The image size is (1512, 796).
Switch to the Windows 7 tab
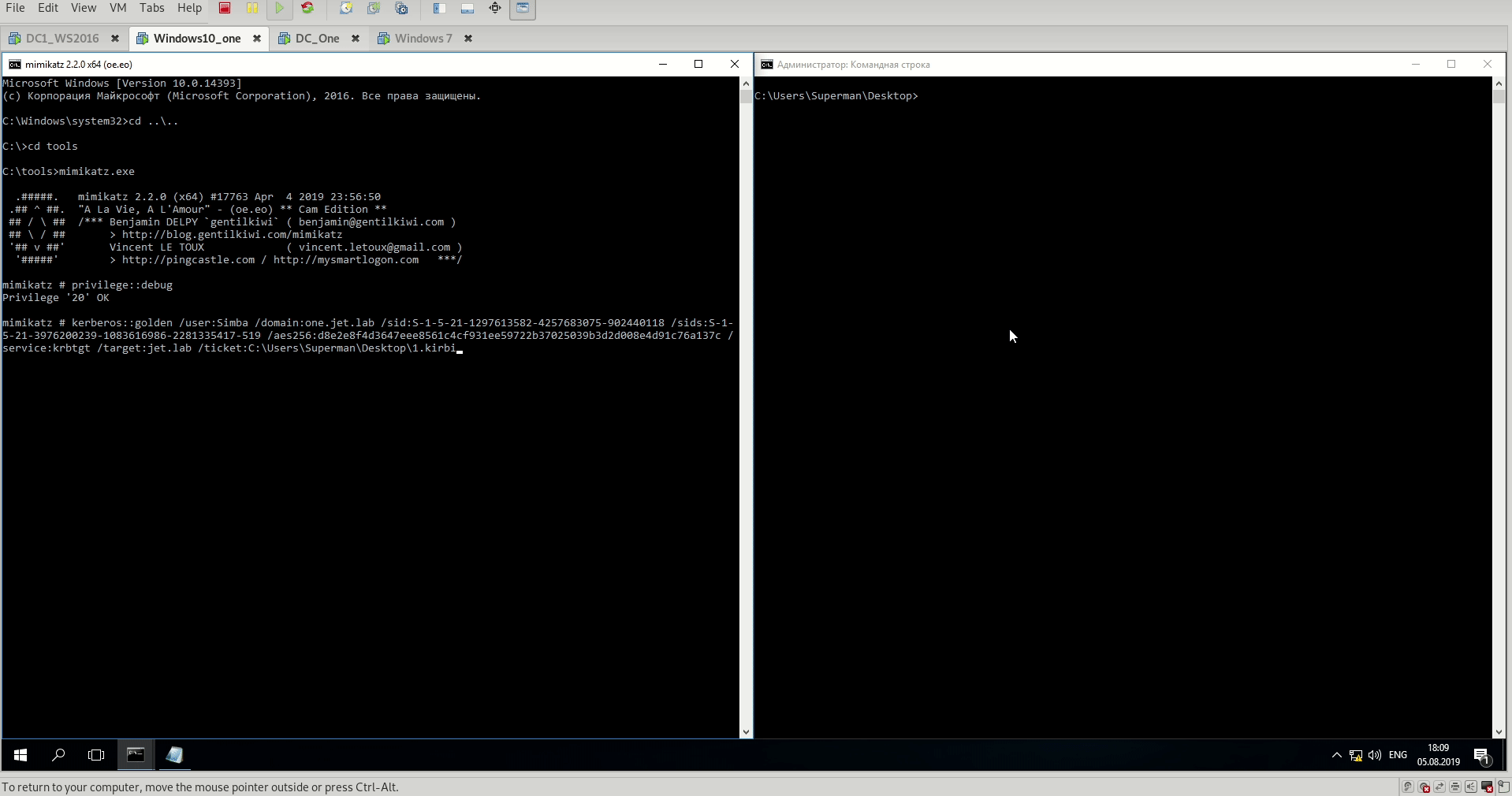click(423, 39)
